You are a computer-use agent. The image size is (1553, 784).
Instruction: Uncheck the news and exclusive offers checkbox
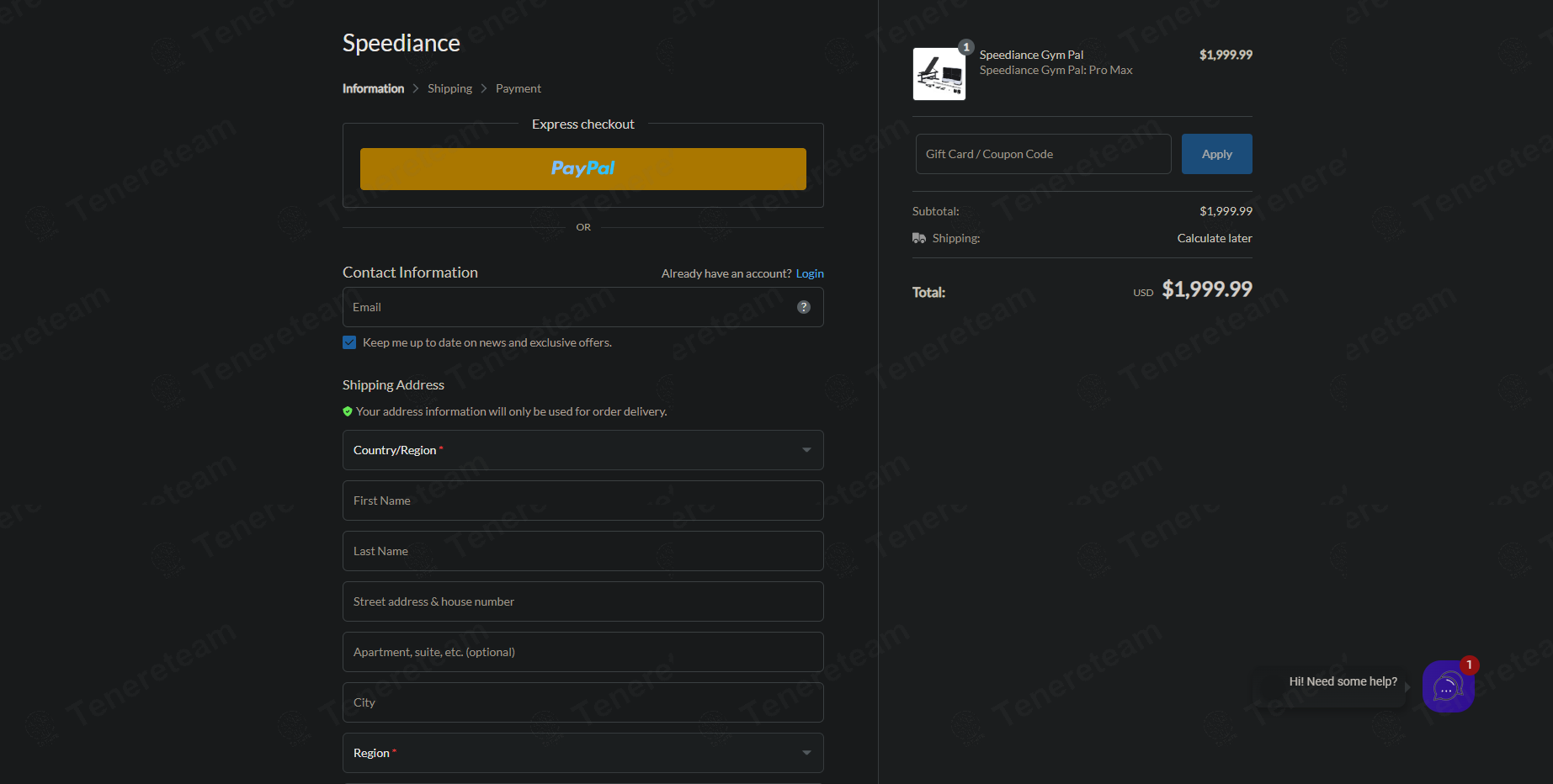pos(349,342)
